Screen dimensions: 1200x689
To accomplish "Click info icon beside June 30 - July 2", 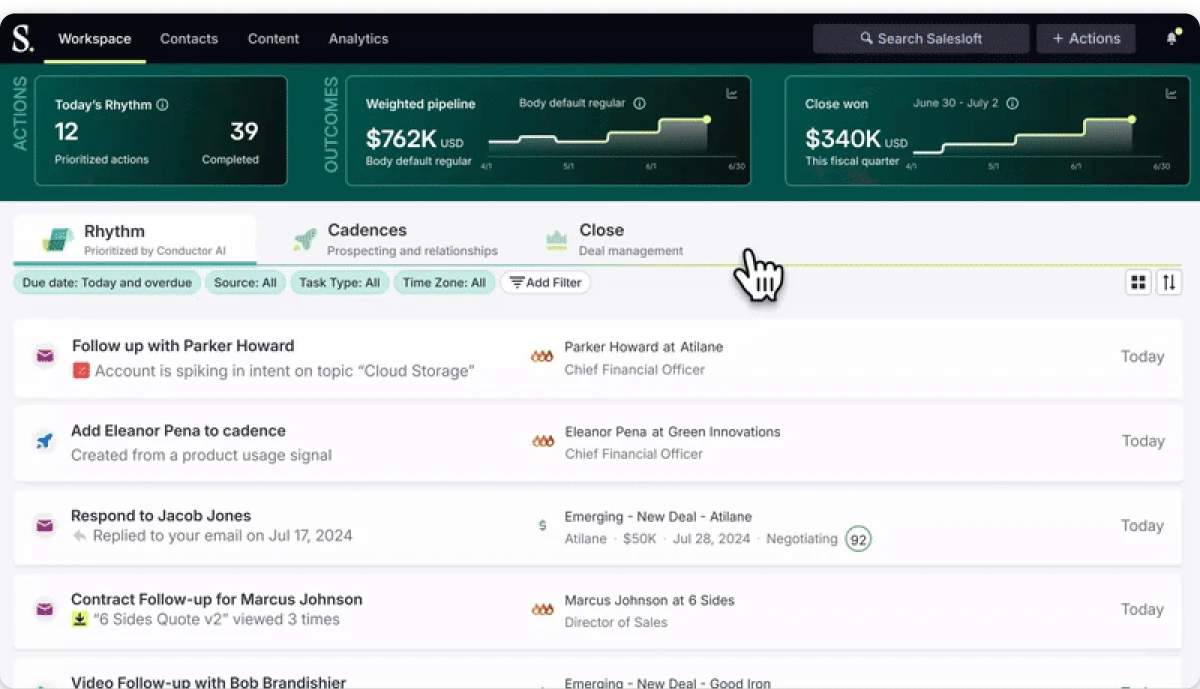I will click(x=1012, y=103).
